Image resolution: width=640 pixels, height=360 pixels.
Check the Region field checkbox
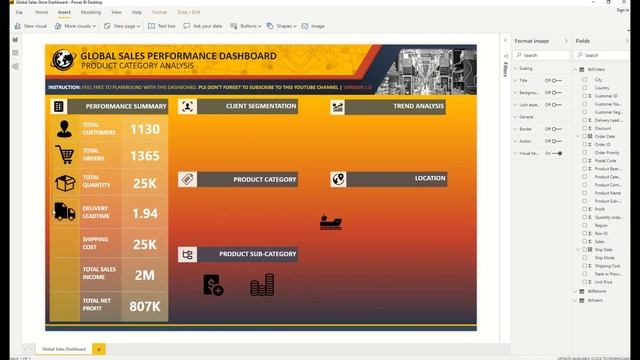pyautogui.click(x=584, y=225)
